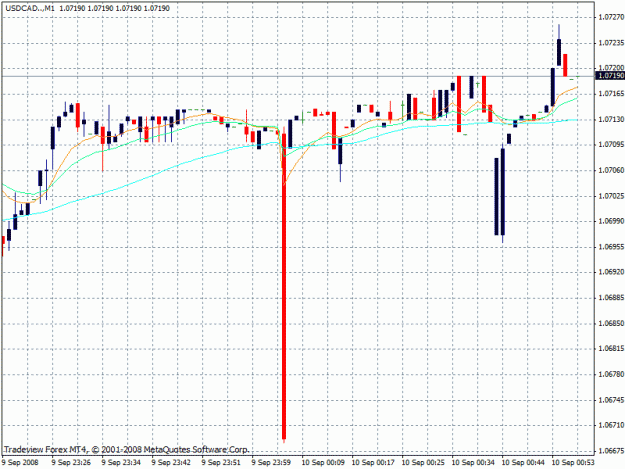Click the time axis label 9 Sep 23:51
The image size is (625, 469).
(x=221, y=462)
